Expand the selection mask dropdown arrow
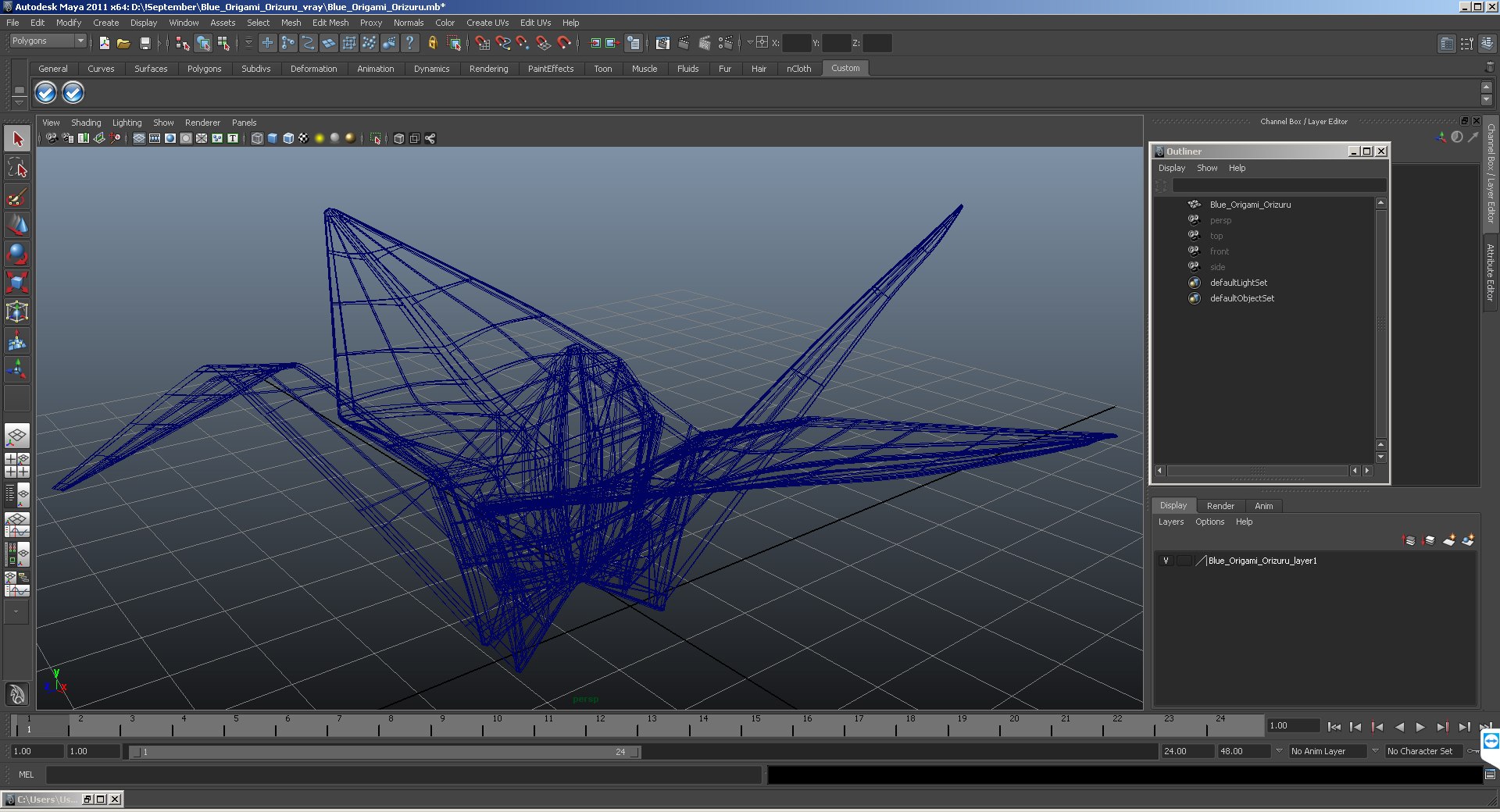Viewport: 1500px width, 812px height. tap(248, 44)
